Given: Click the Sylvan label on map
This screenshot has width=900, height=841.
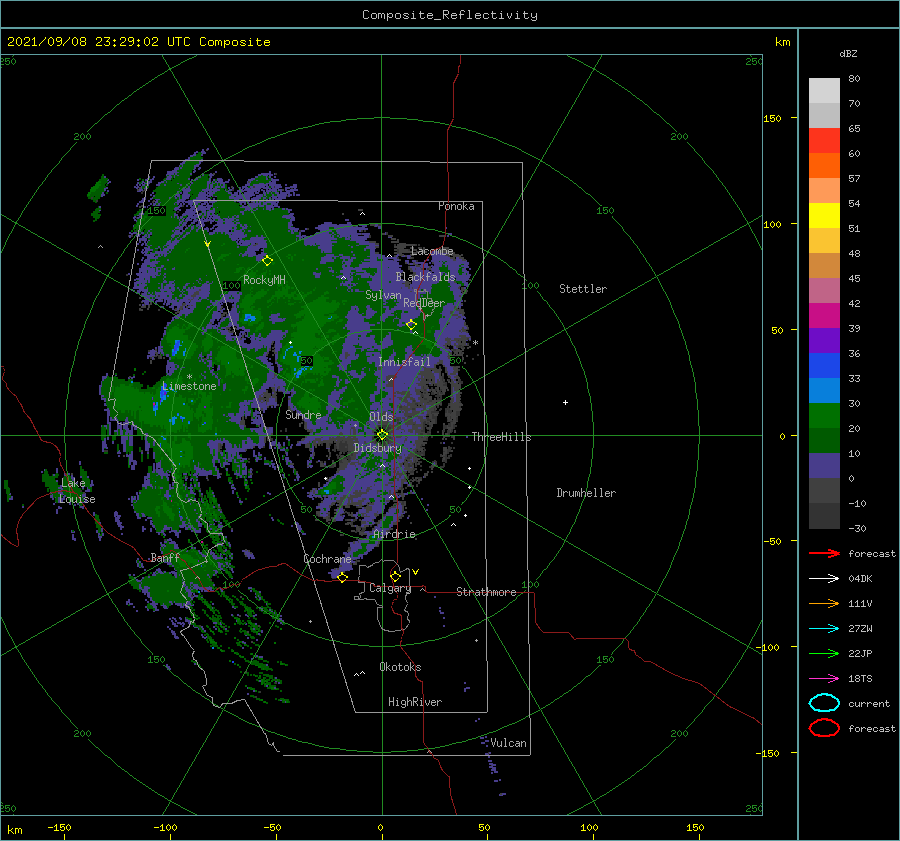Looking at the screenshot, I should [x=383, y=295].
